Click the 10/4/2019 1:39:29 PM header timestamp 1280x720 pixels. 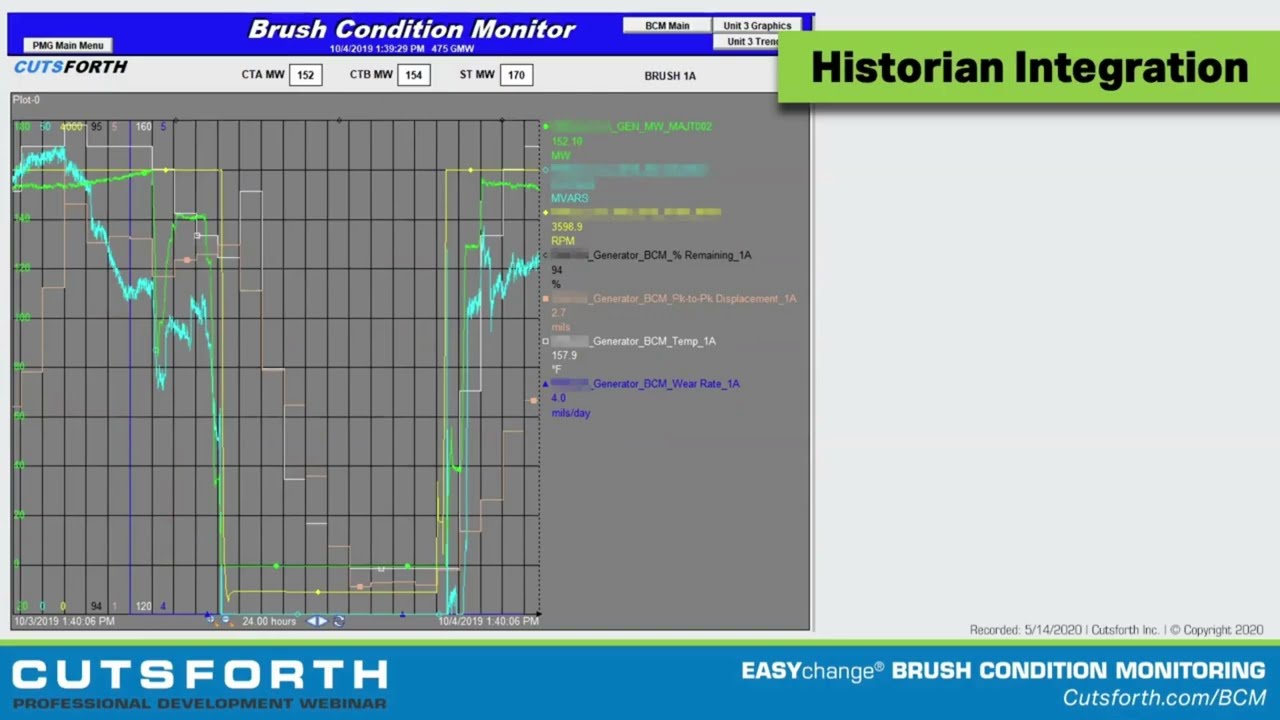pos(377,48)
